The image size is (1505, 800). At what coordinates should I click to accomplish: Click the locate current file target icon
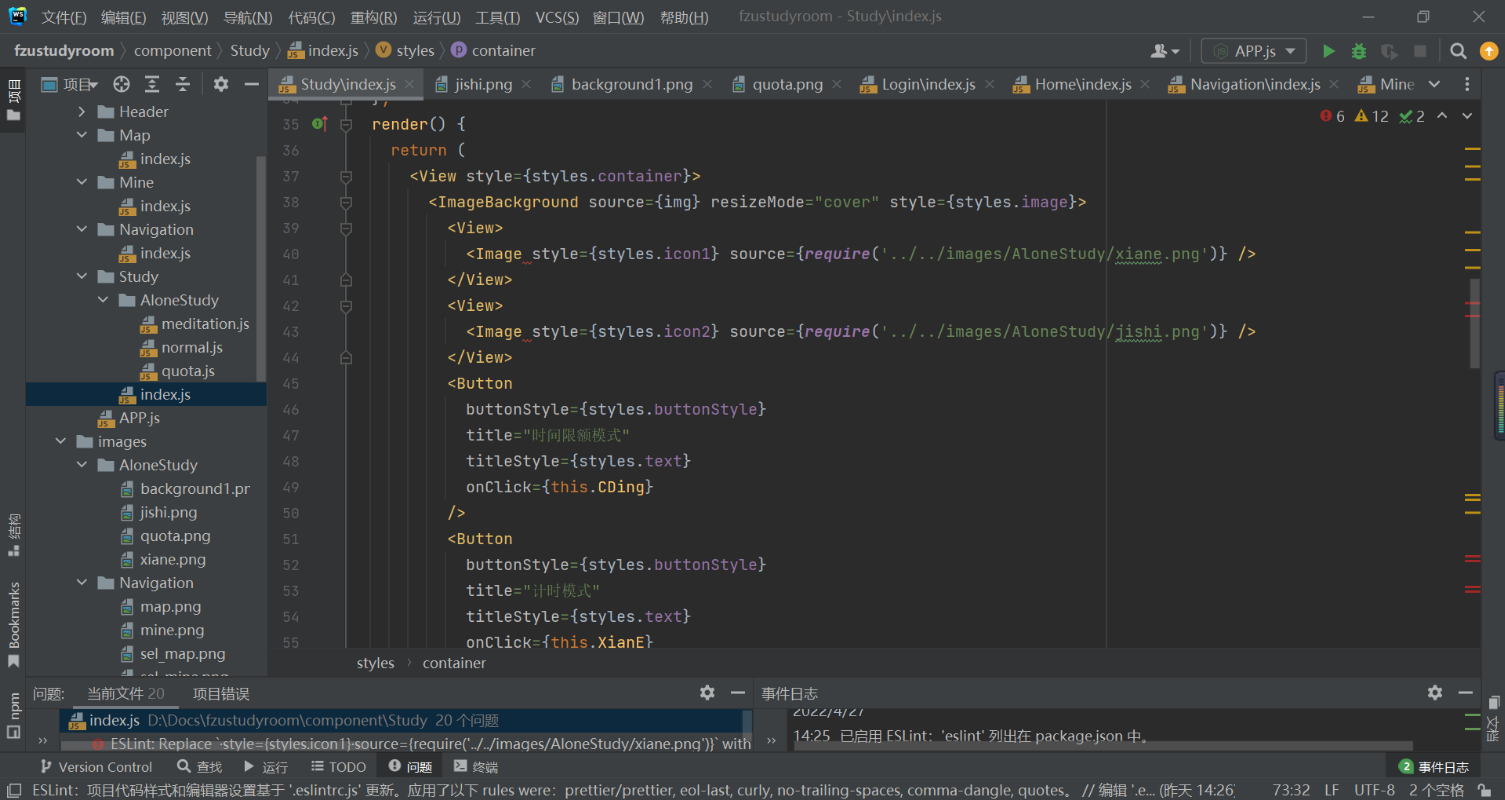tap(121, 85)
